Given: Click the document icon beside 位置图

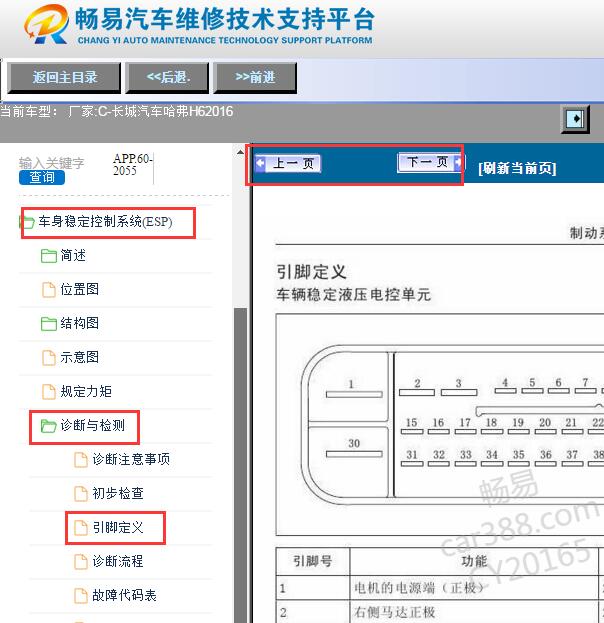Looking at the screenshot, I should click(x=48, y=290).
